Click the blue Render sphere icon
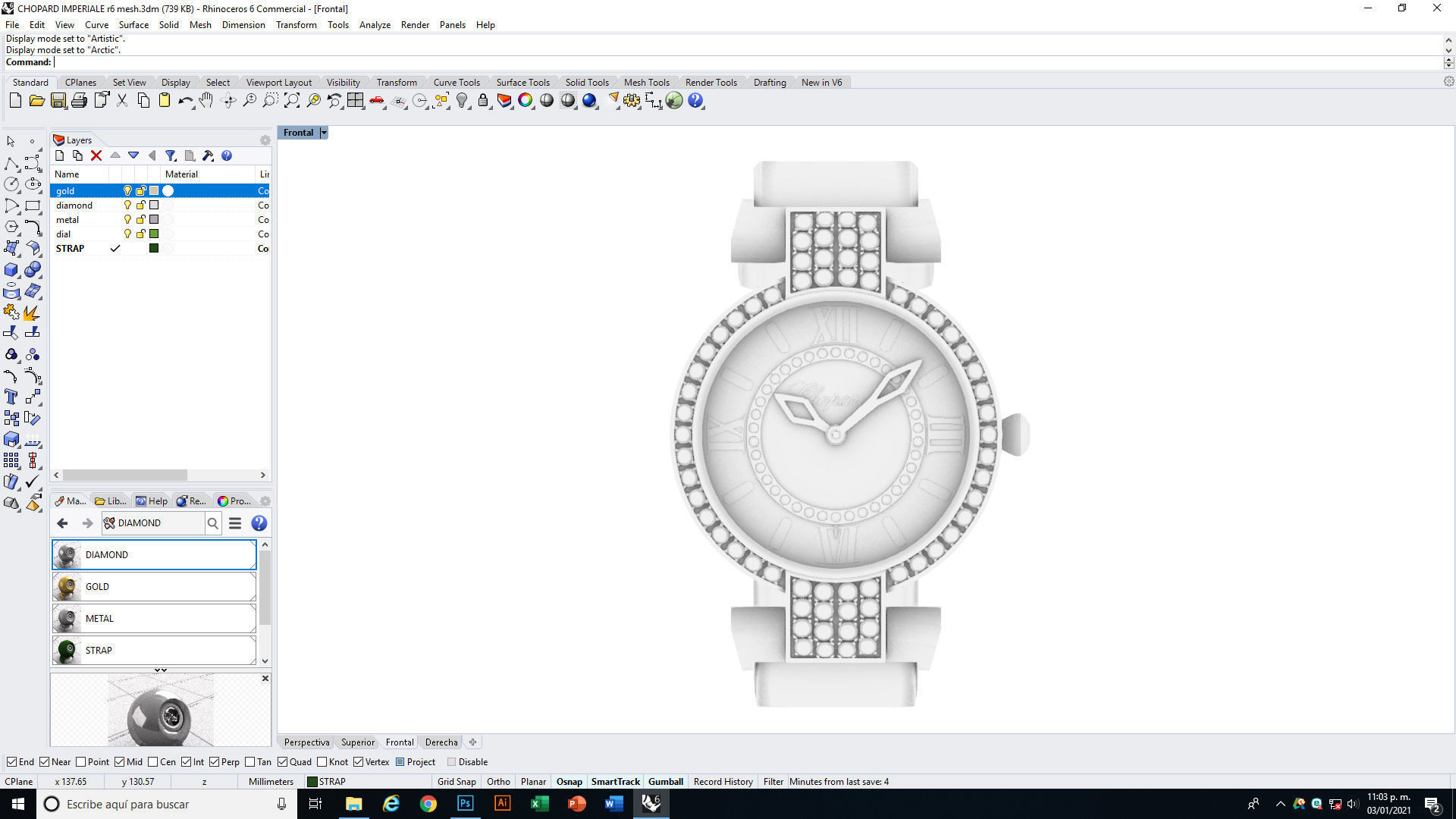1456x819 pixels. point(589,100)
